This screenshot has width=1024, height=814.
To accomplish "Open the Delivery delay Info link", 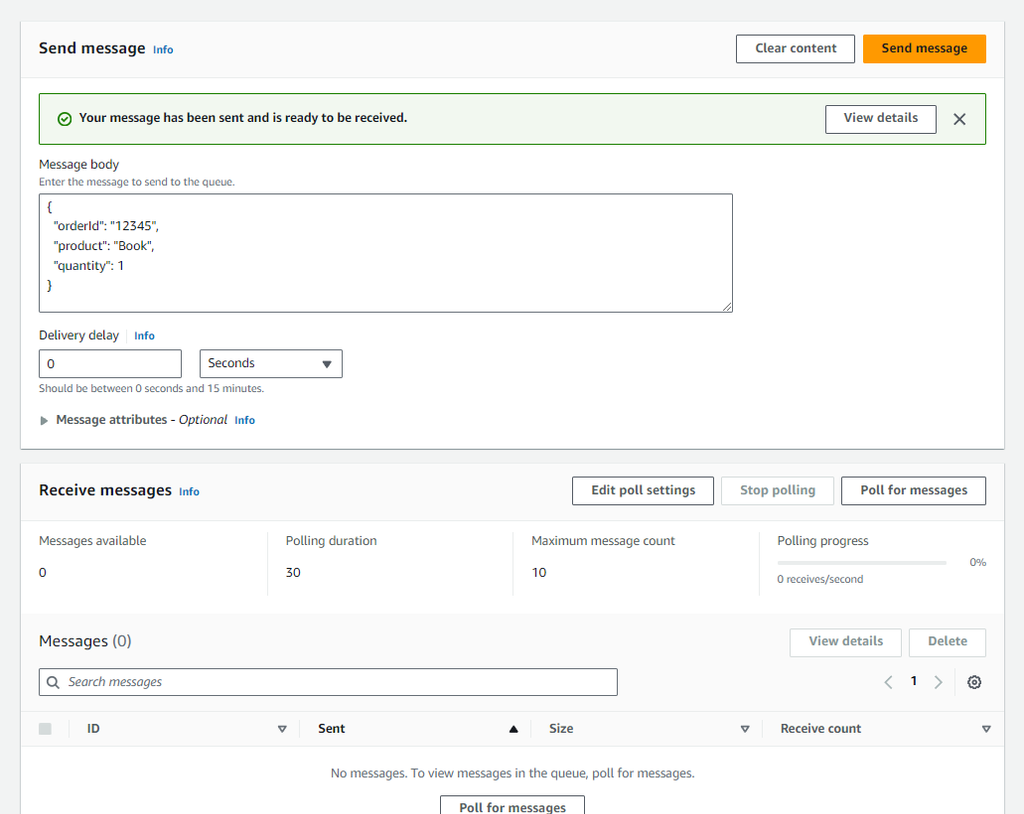I will click(x=144, y=335).
